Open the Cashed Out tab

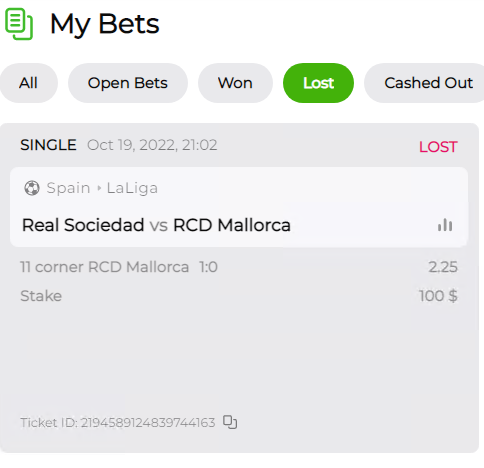pos(428,83)
